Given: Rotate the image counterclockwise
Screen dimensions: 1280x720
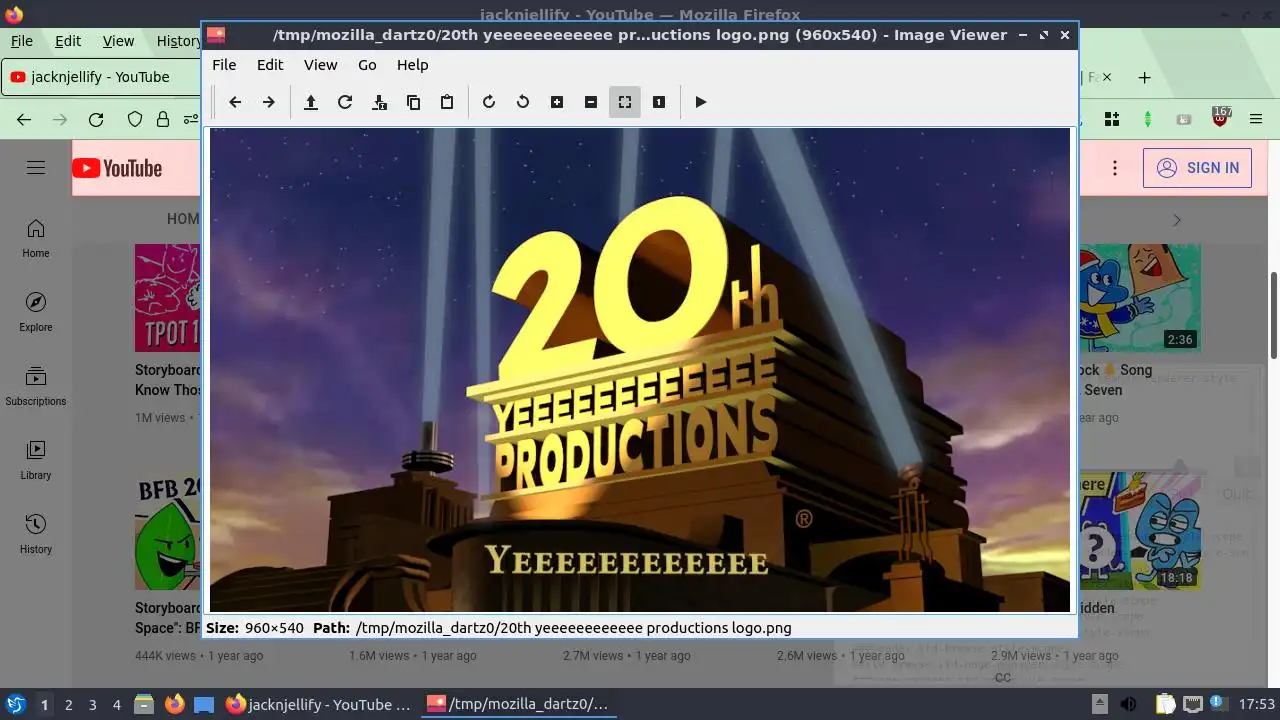Looking at the screenshot, I should (523, 102).
